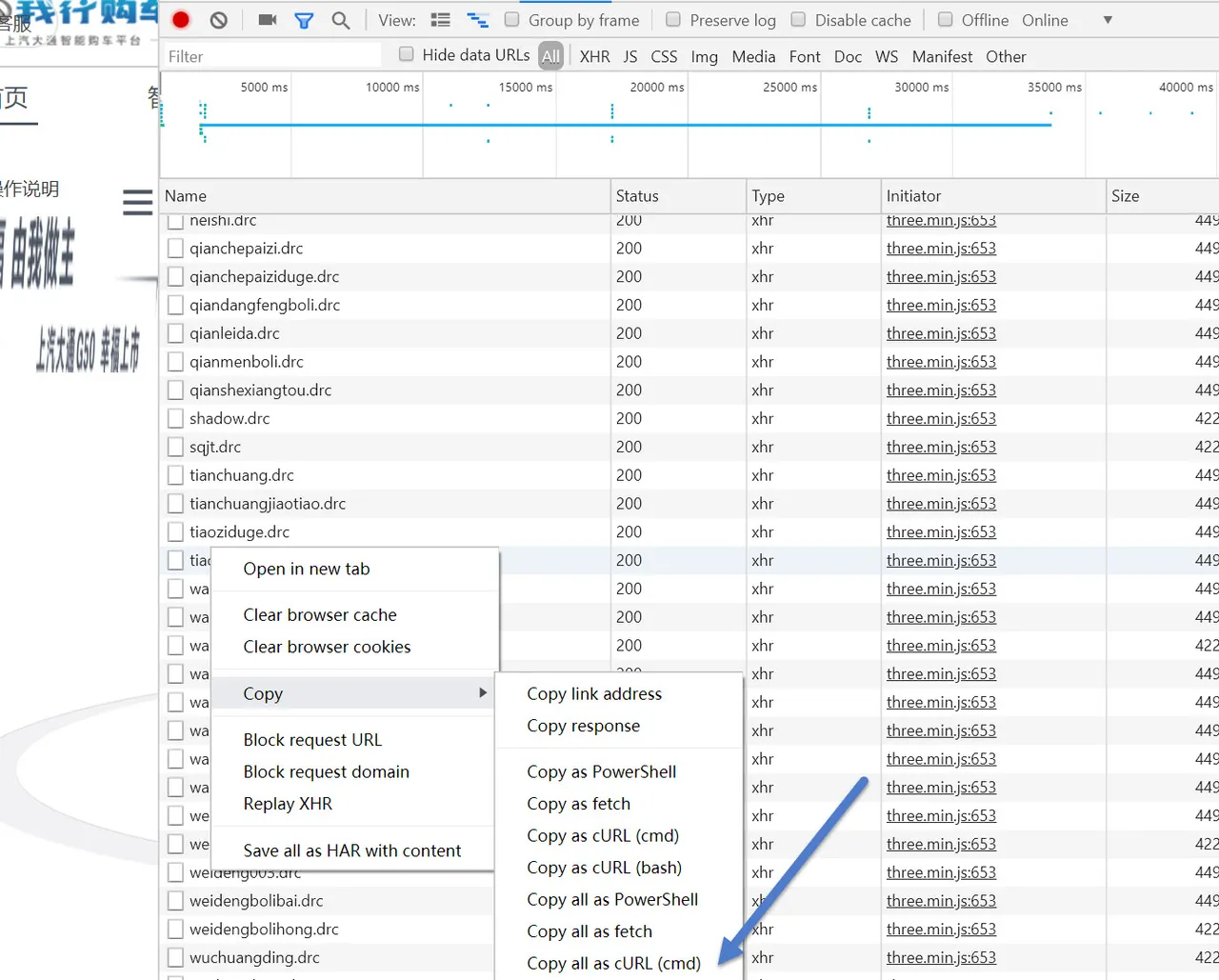Toggle capture screenshots camera icon
This screenshot has height=980, width=1219.
[x=268, y=20]
